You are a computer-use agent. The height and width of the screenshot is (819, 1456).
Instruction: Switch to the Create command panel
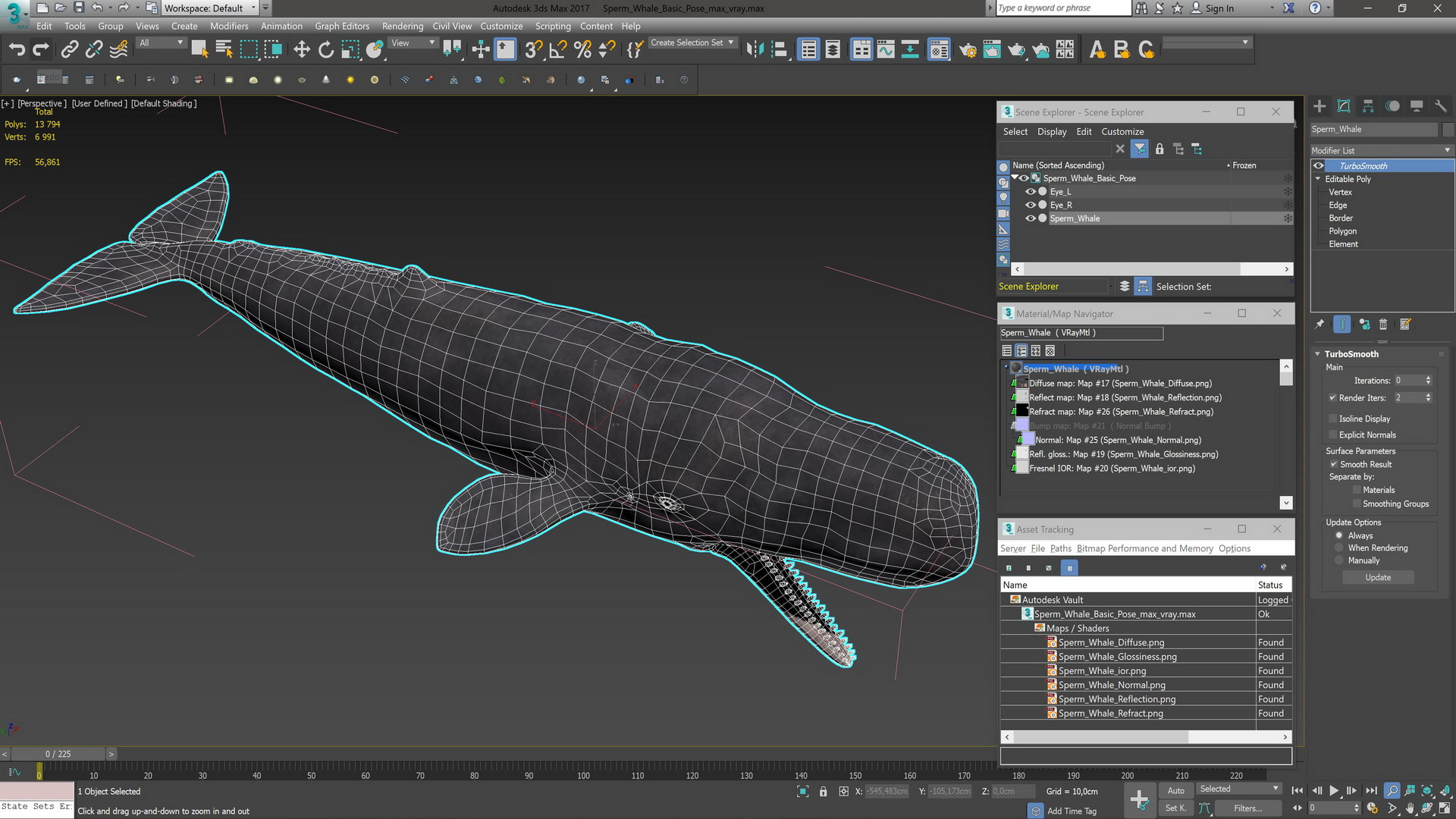1319,106
